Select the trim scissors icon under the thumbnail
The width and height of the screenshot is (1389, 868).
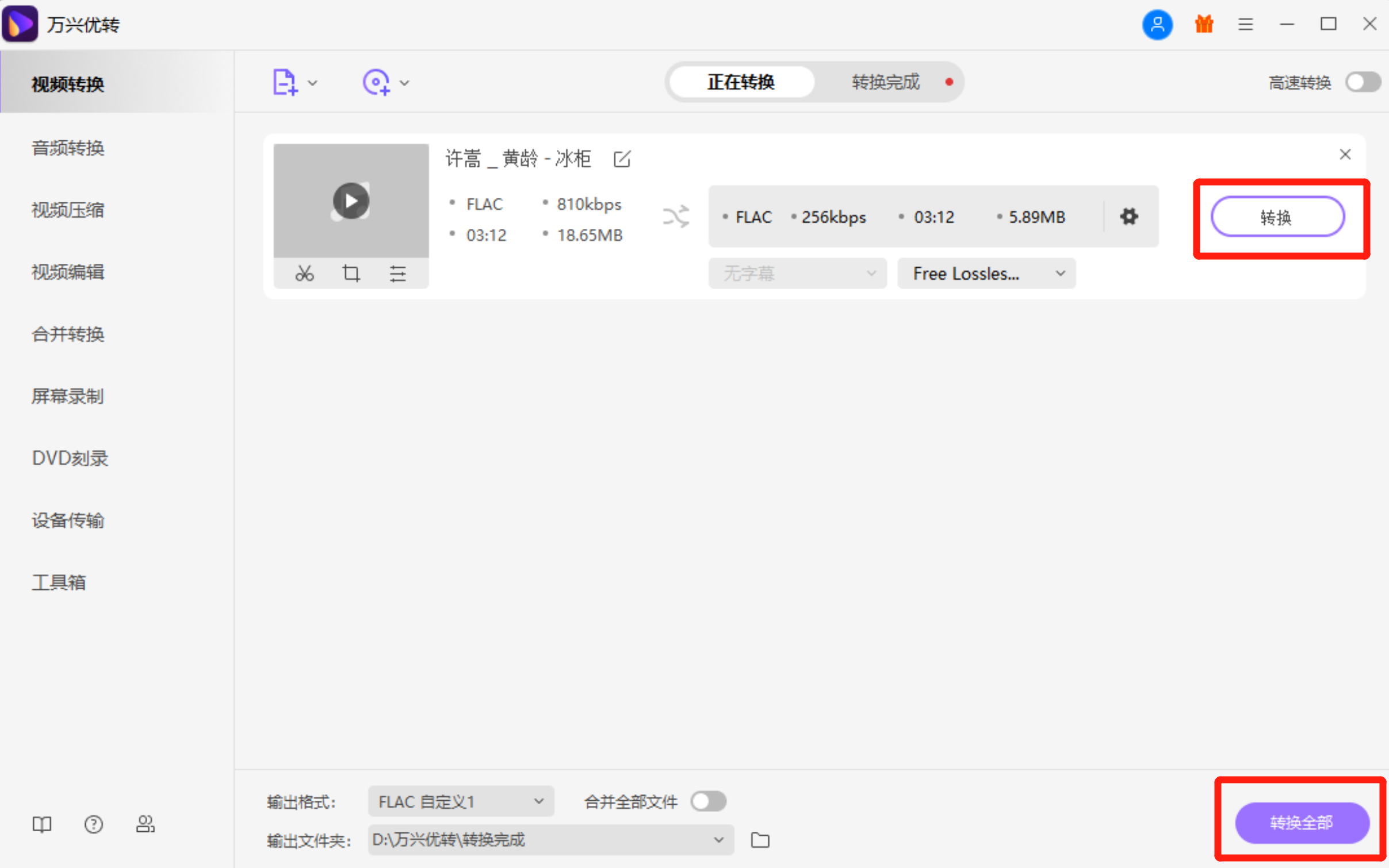[305, 273]
